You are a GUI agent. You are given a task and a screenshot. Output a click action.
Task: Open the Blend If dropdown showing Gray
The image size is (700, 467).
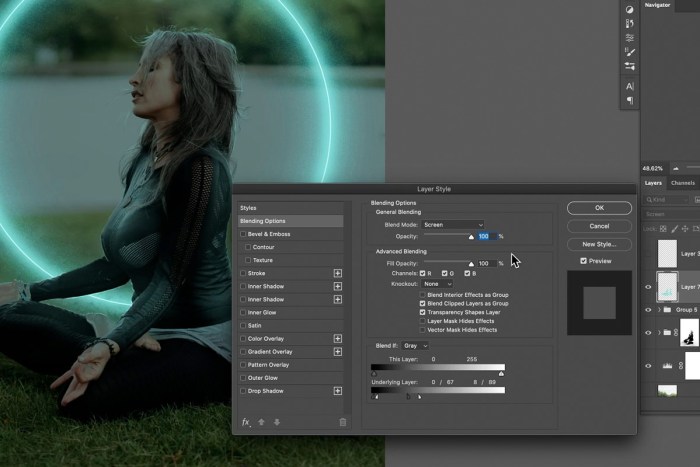[415, 346]
